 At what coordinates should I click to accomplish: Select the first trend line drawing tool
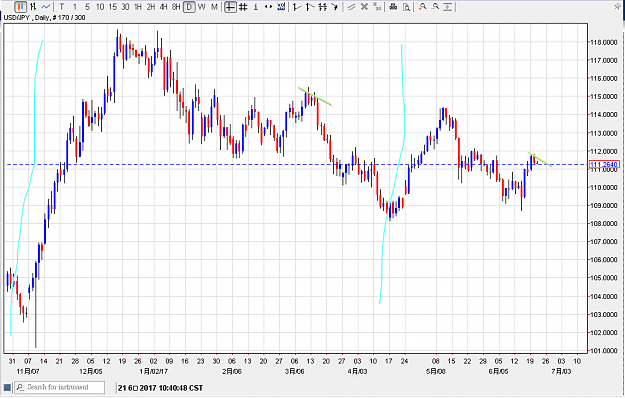pyautogui.click(x=297, y=7)
